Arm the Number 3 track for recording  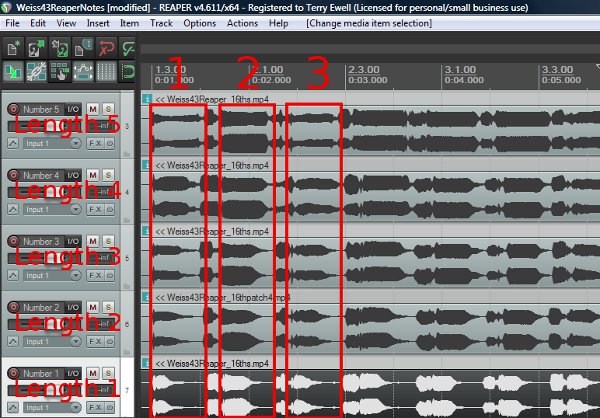13,241
